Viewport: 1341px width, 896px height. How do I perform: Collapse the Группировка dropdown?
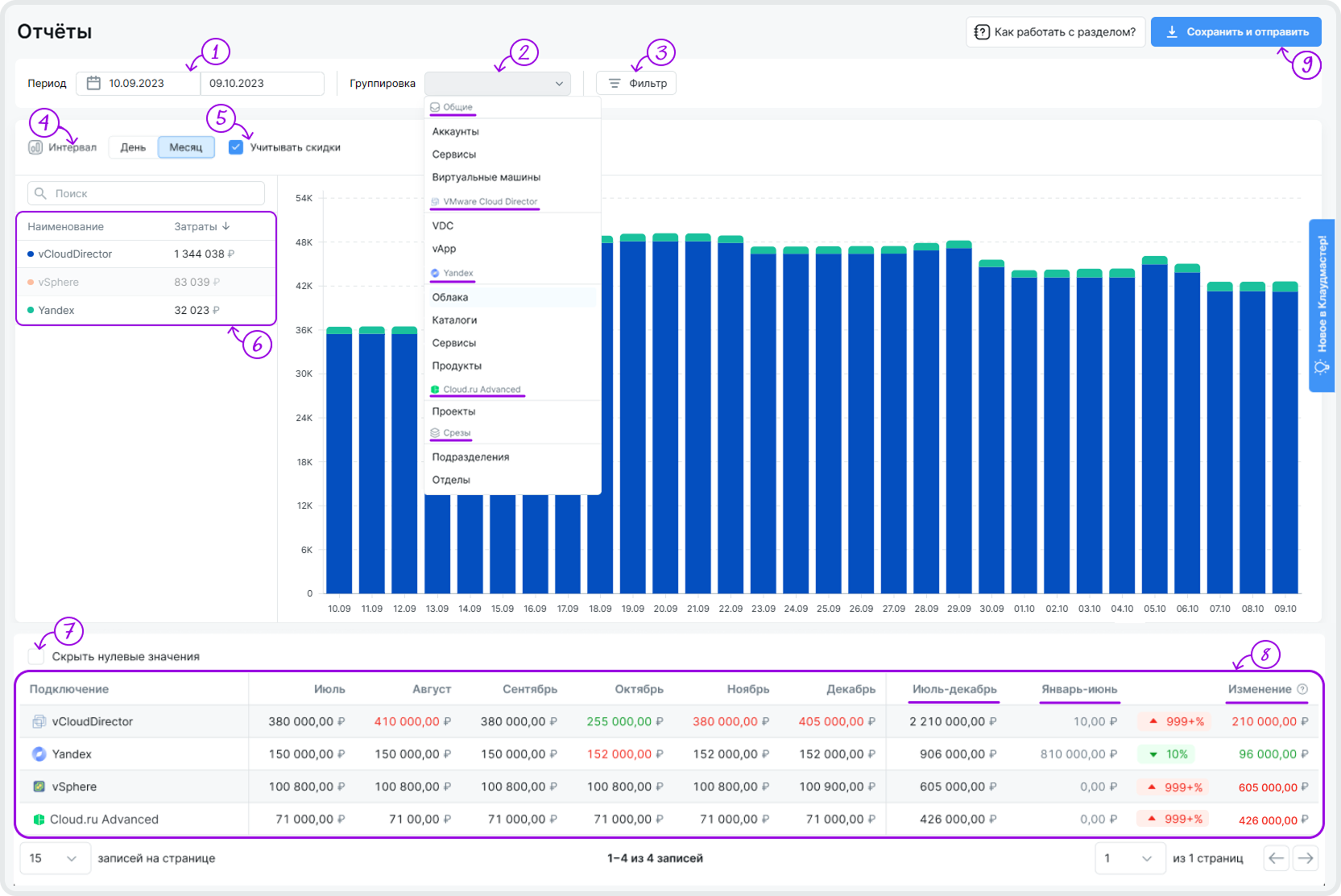558,83
